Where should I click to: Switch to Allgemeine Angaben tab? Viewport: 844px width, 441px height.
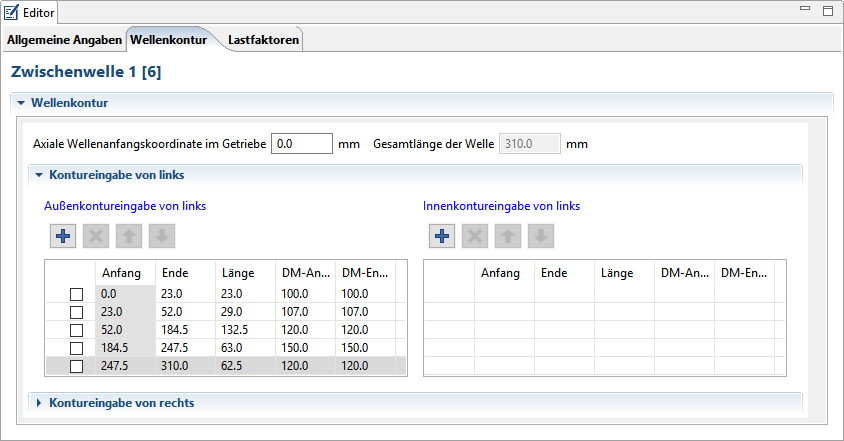[x=64, y=40]
